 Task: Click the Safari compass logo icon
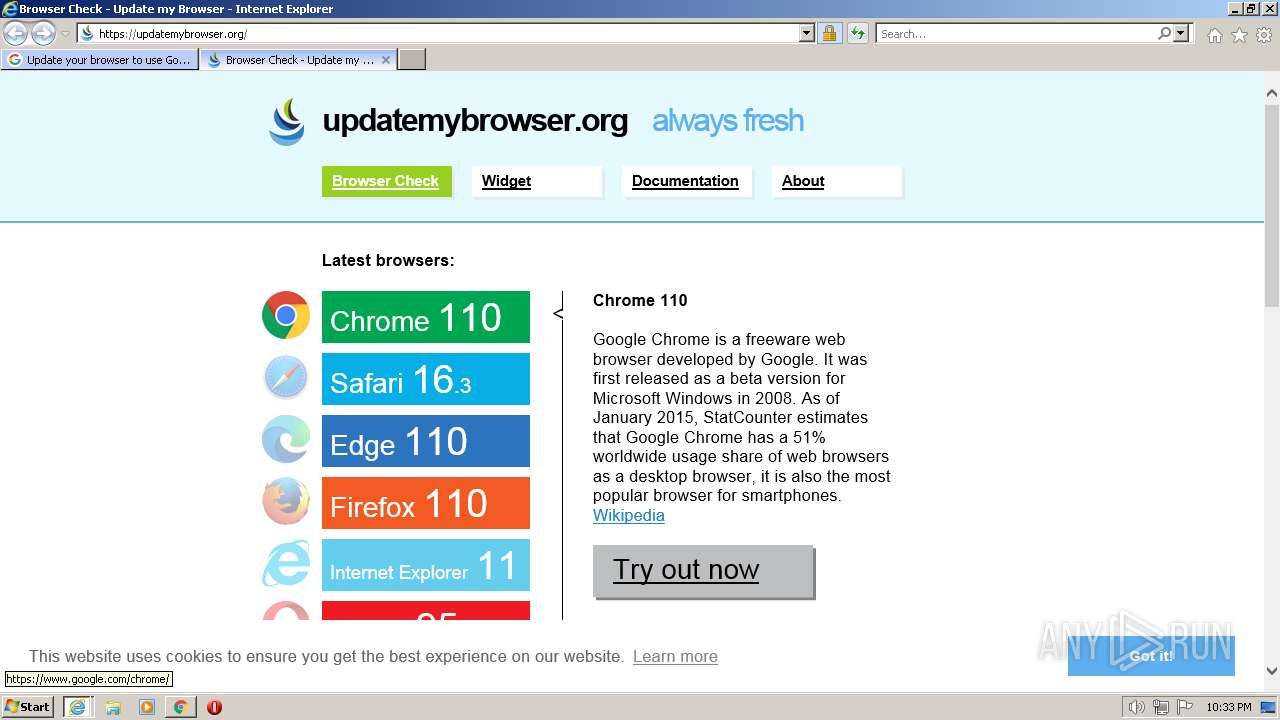[286, 378]
